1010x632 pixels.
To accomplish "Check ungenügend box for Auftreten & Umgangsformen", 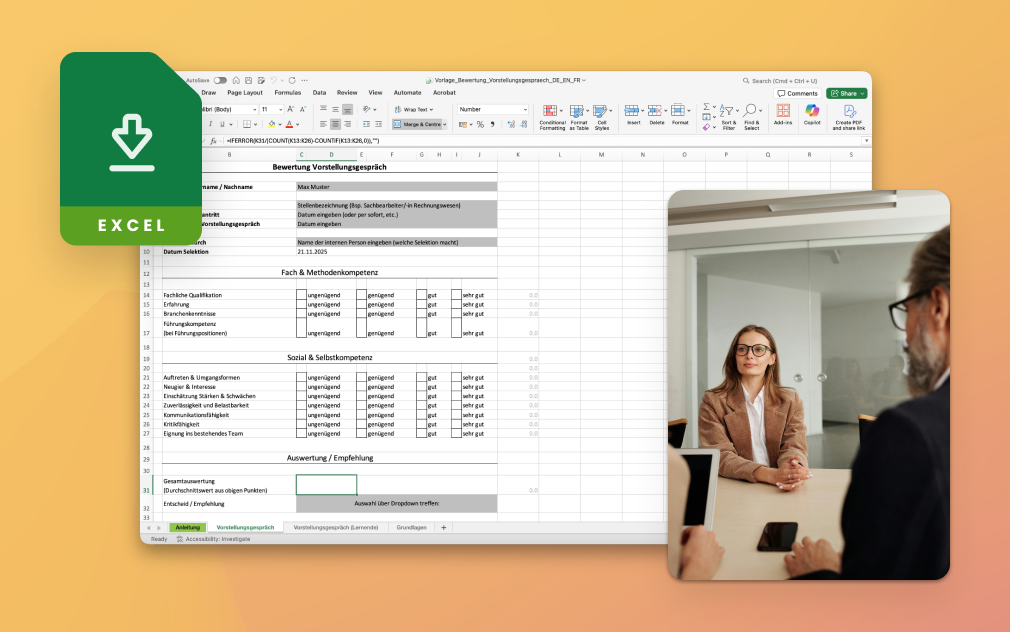I will pos(301,378).
